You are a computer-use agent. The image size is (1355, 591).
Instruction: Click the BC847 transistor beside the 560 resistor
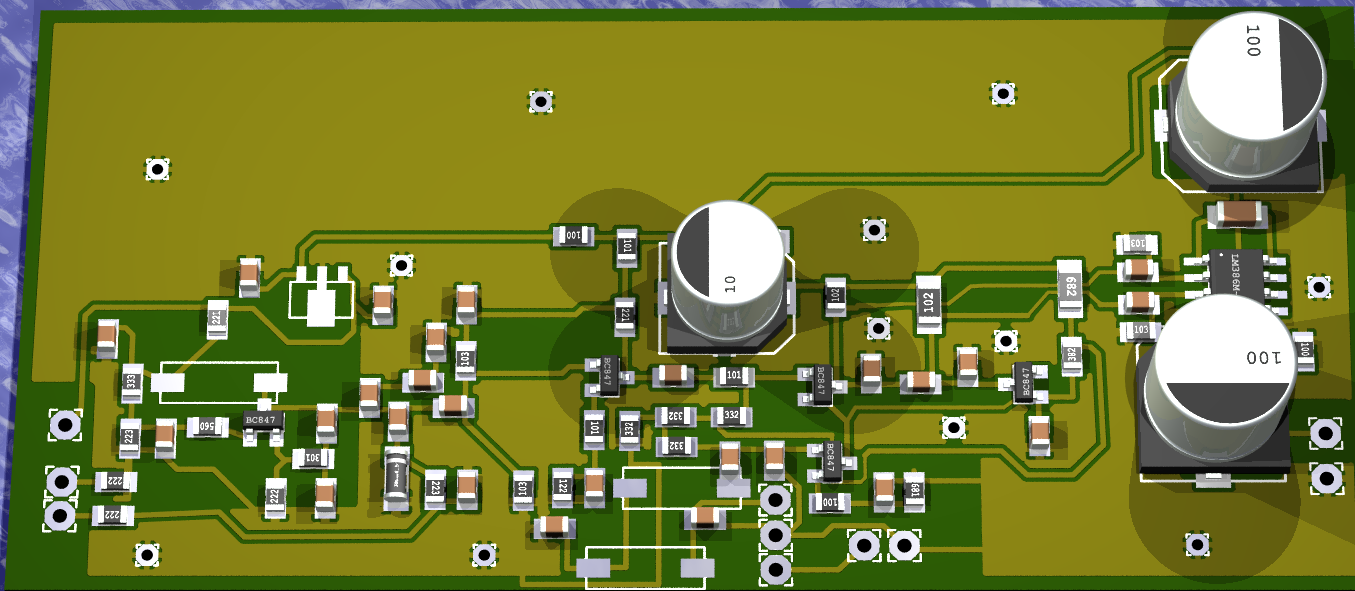click(x=263, y=422)
